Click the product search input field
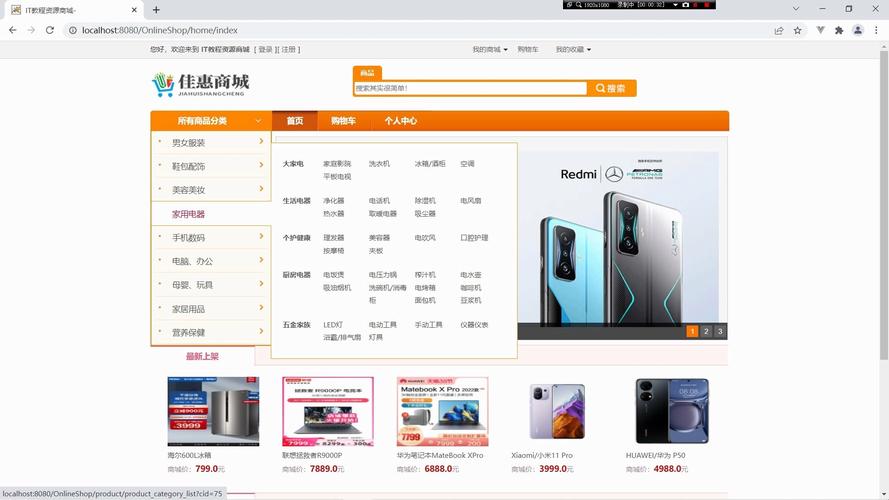The image size is (889, 500). pos(470,88)
